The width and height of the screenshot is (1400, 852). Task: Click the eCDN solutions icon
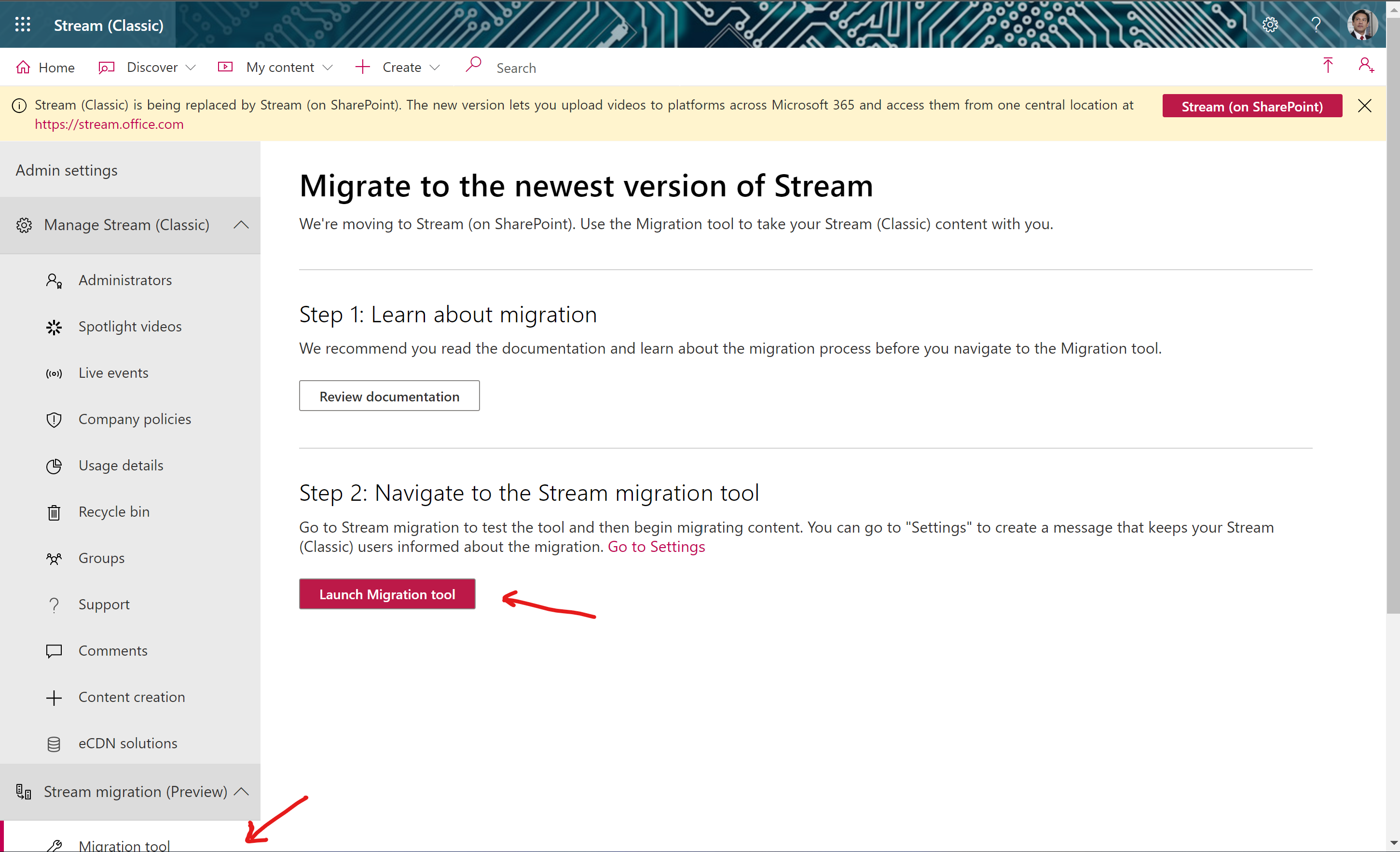tap(54, 743)
